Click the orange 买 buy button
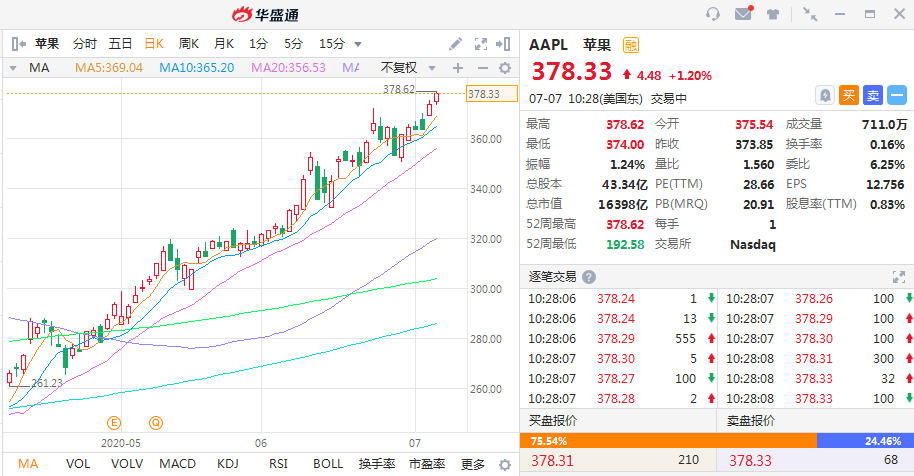This screenshot has height=476, width=914. click(849, 95)
